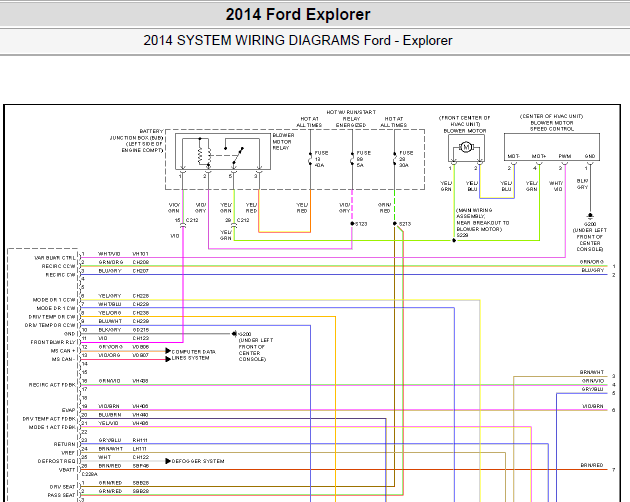Click the arrow pointing to 'DEFOGGER SYSTEM'

pos(168,461)
